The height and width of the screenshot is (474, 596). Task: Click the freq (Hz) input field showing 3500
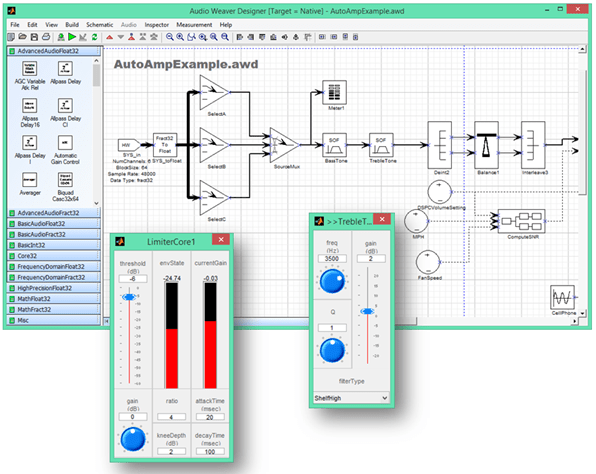click(x=332, y=258)
